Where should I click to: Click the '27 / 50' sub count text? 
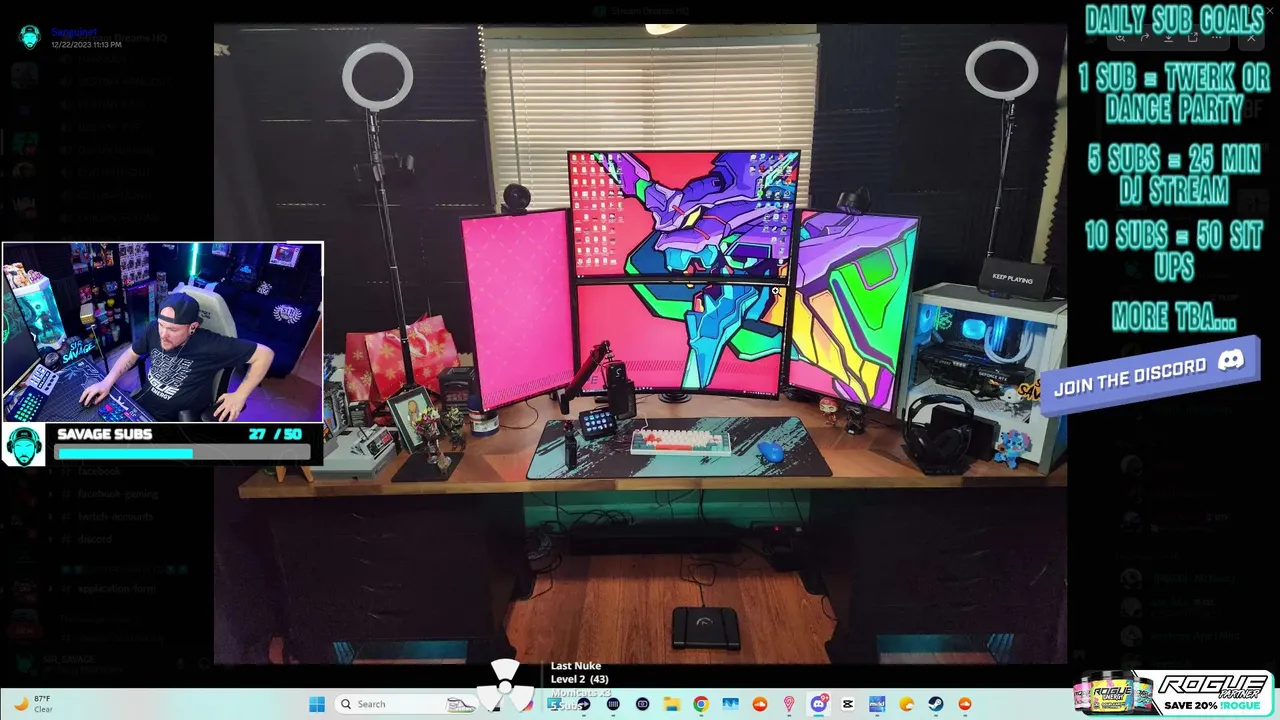(x=275, y=434)
